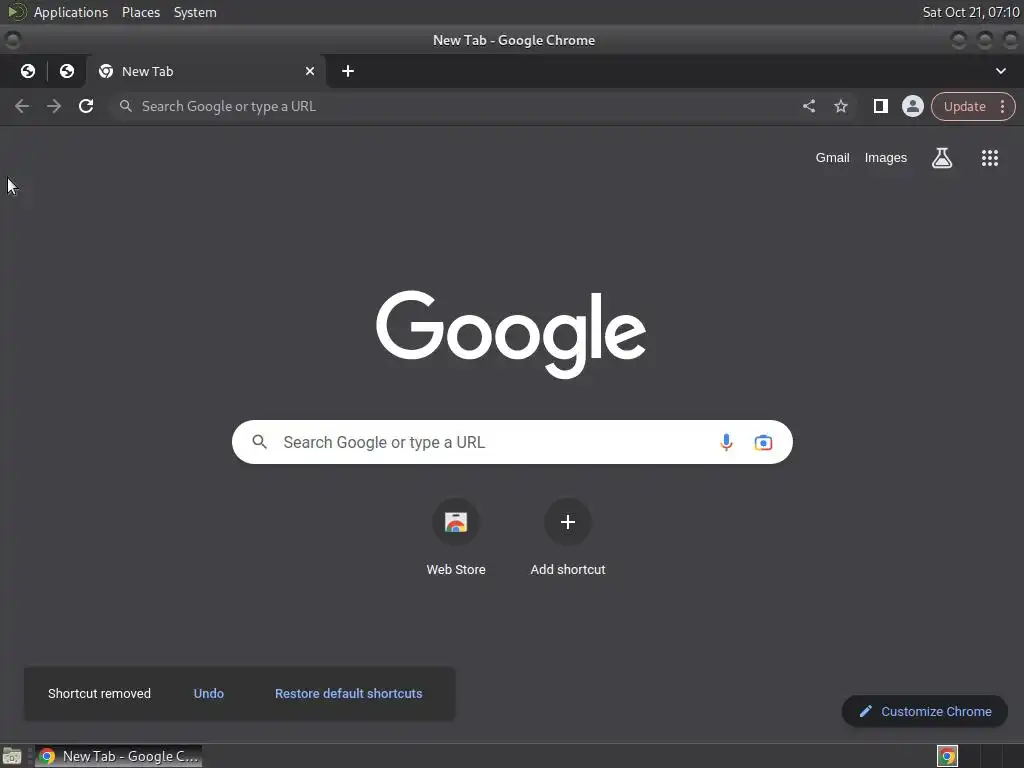This screenshot has height=768, width=1024.
Task: Go back with the back arrow
Action: (x=22, y=106)
